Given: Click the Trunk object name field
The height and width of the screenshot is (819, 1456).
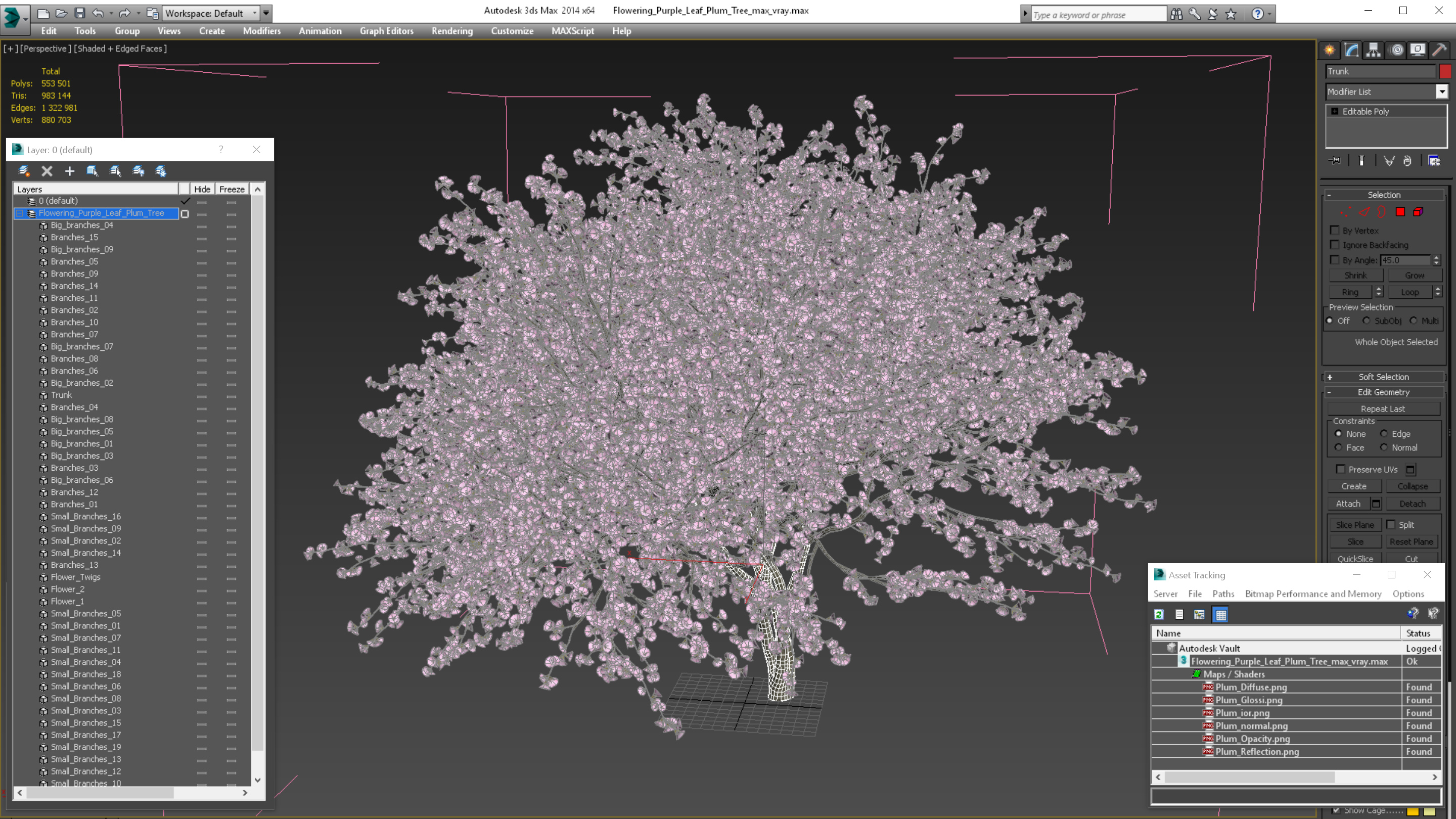Looking at the screenshot, I should tap(1380, 71).
